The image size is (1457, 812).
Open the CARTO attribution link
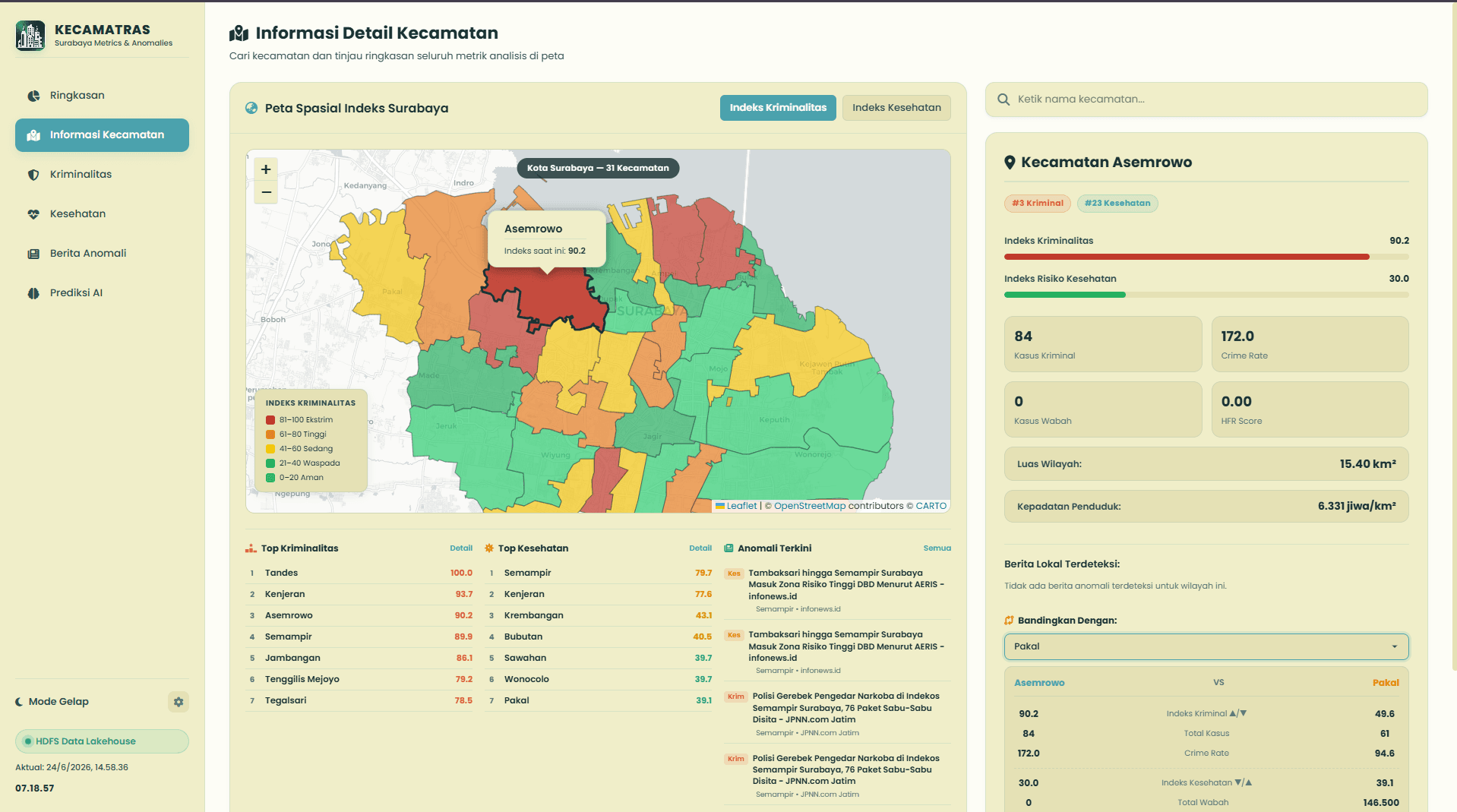coord(931,506)
